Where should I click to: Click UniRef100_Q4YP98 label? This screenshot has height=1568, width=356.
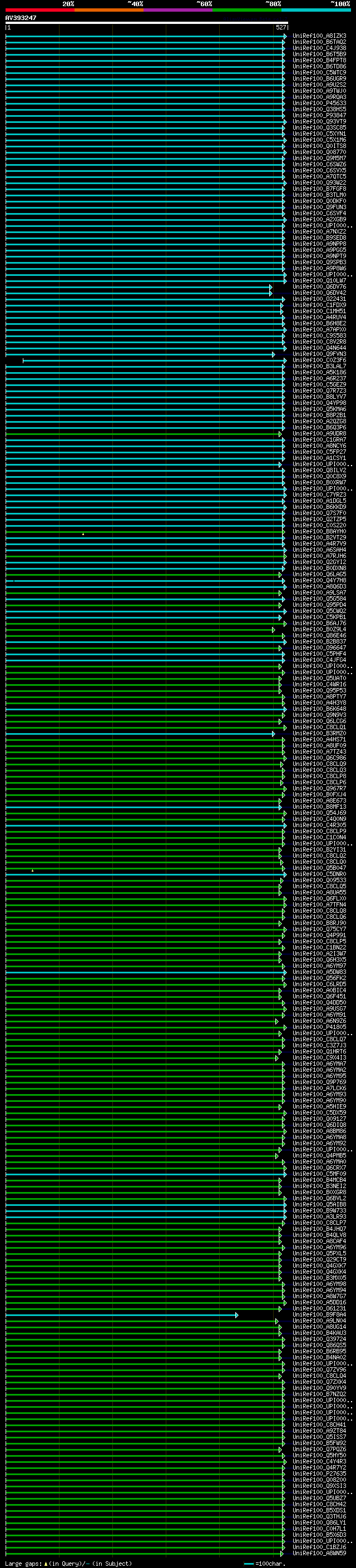point(319,403)
